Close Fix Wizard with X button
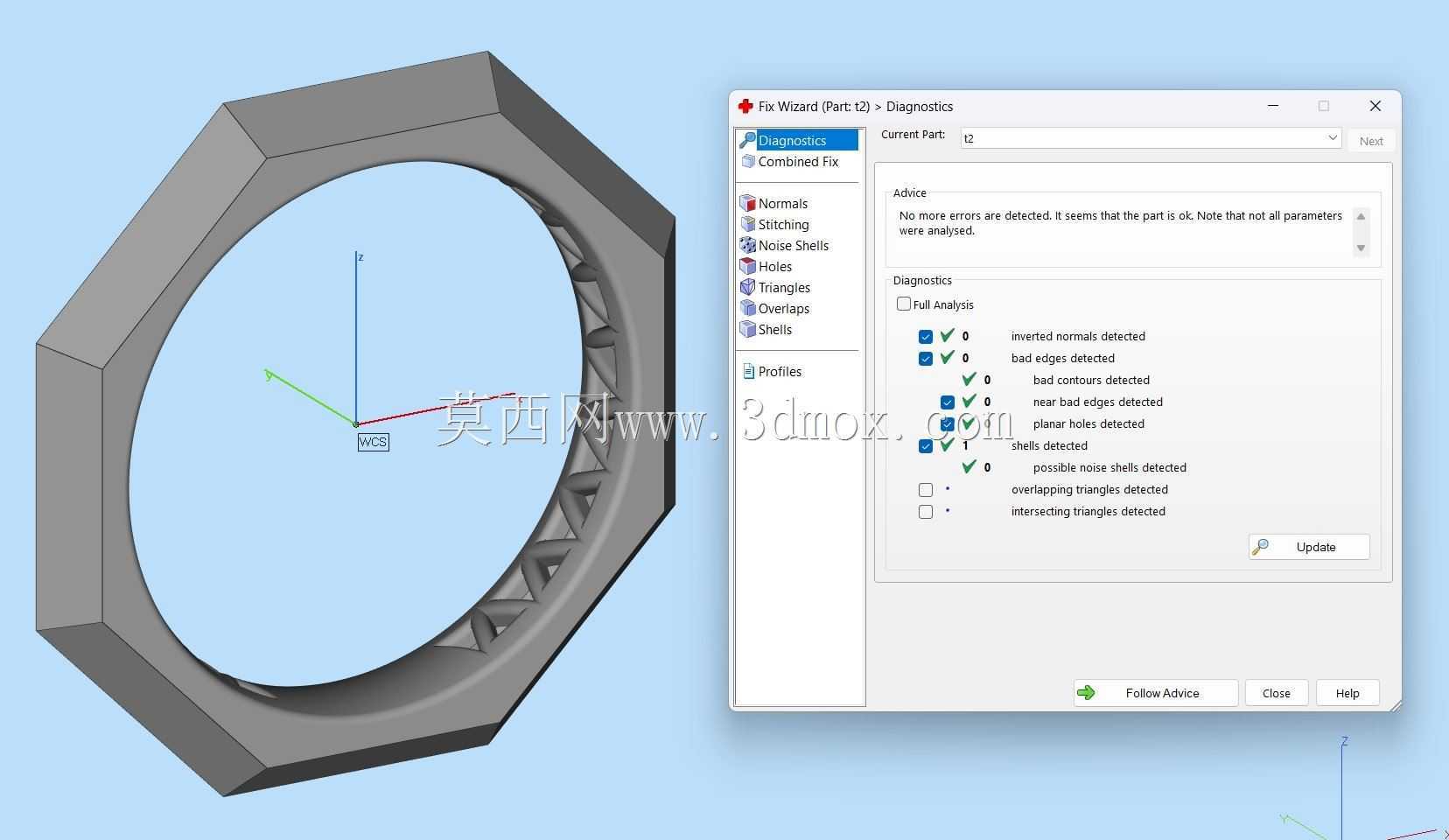The image size is (1449, 840). tap(1375, 106)
